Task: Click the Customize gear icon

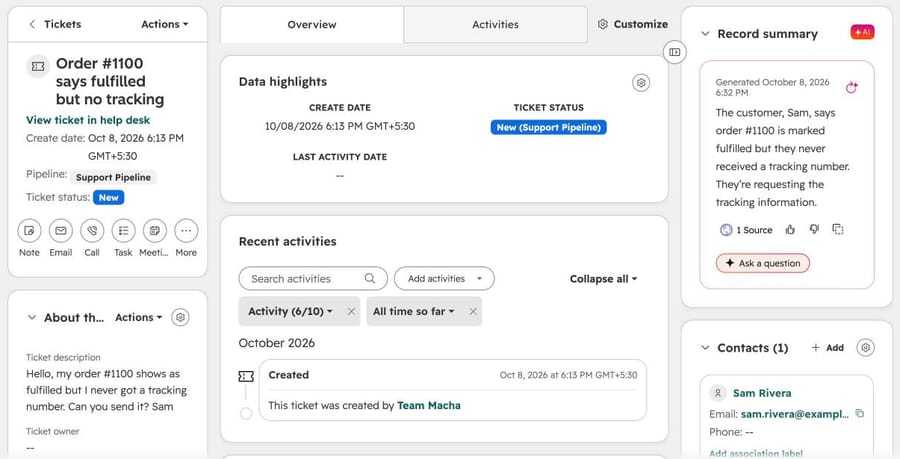Action: tap(603, 24)
